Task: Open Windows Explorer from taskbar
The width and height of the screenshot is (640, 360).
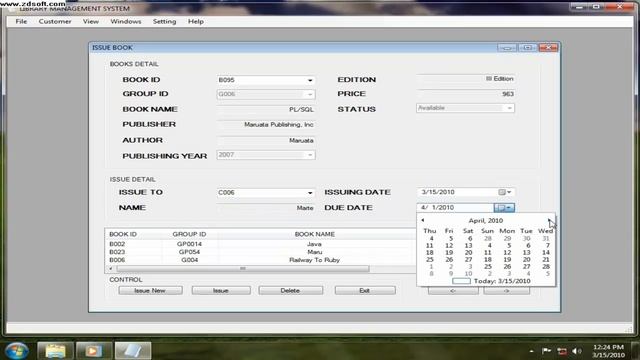Action: [x=56, y=351]
